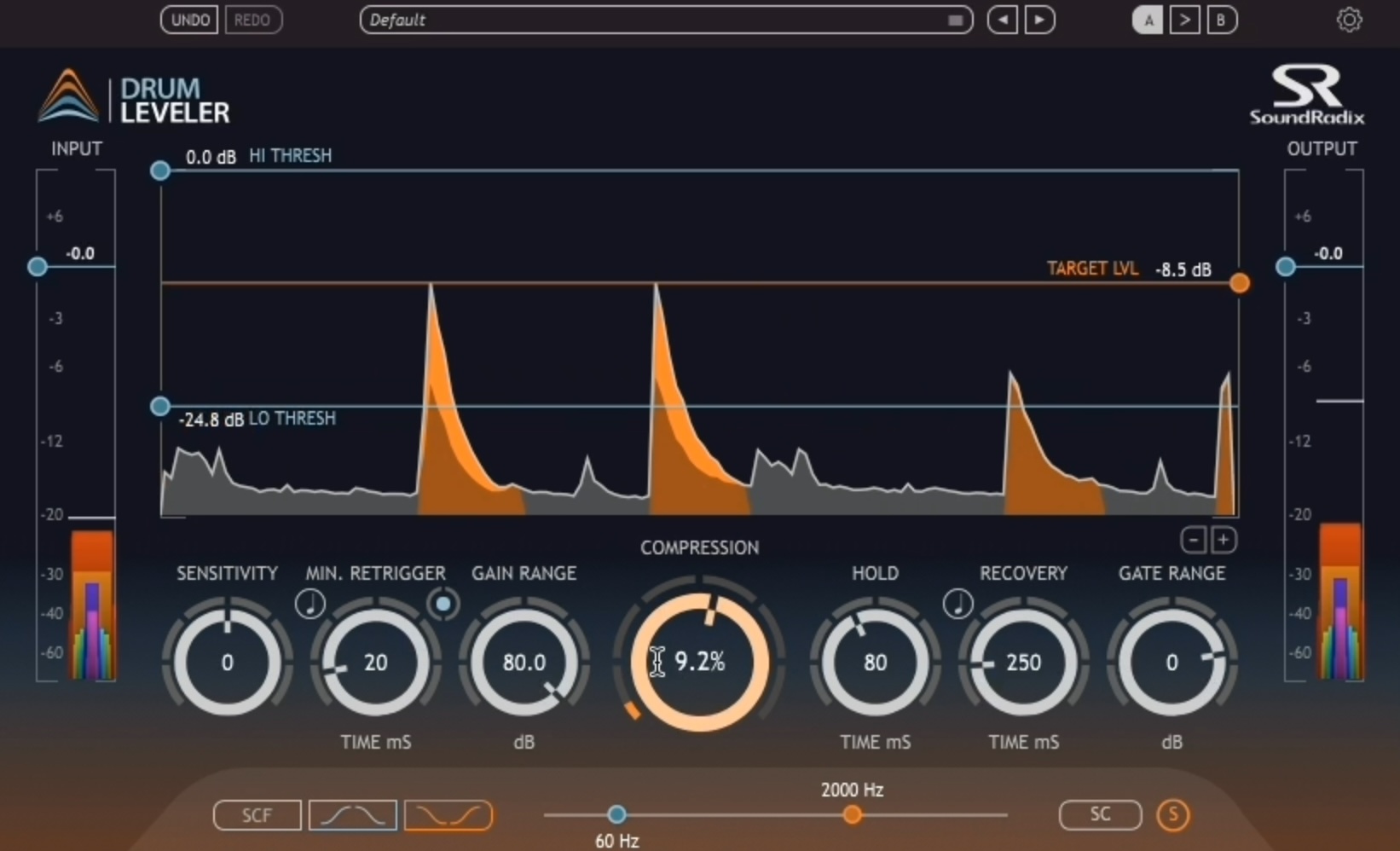The height and width of the screenshot is (851, 1400).
Task: Open the Default preset dropdown
Action: [666, 20]
